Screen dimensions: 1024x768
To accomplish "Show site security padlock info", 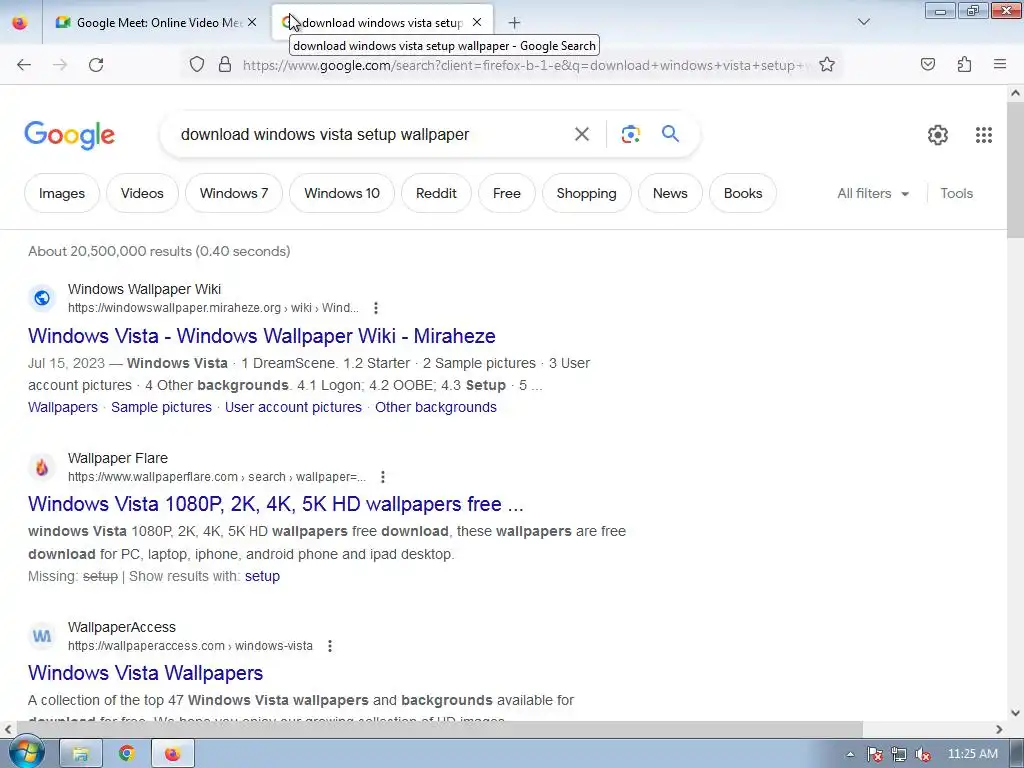I will point(225,65).
